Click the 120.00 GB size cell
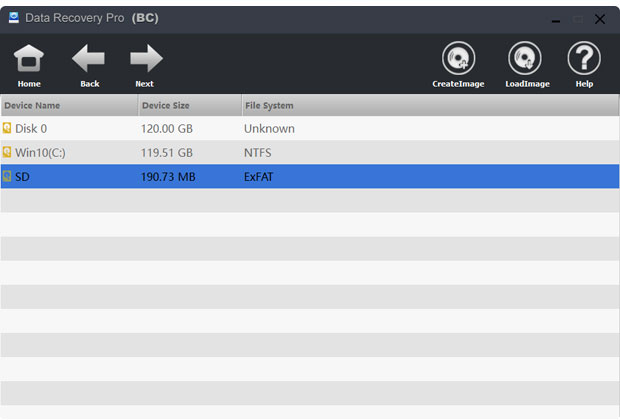The image size is (620, 420). (167, 129)
